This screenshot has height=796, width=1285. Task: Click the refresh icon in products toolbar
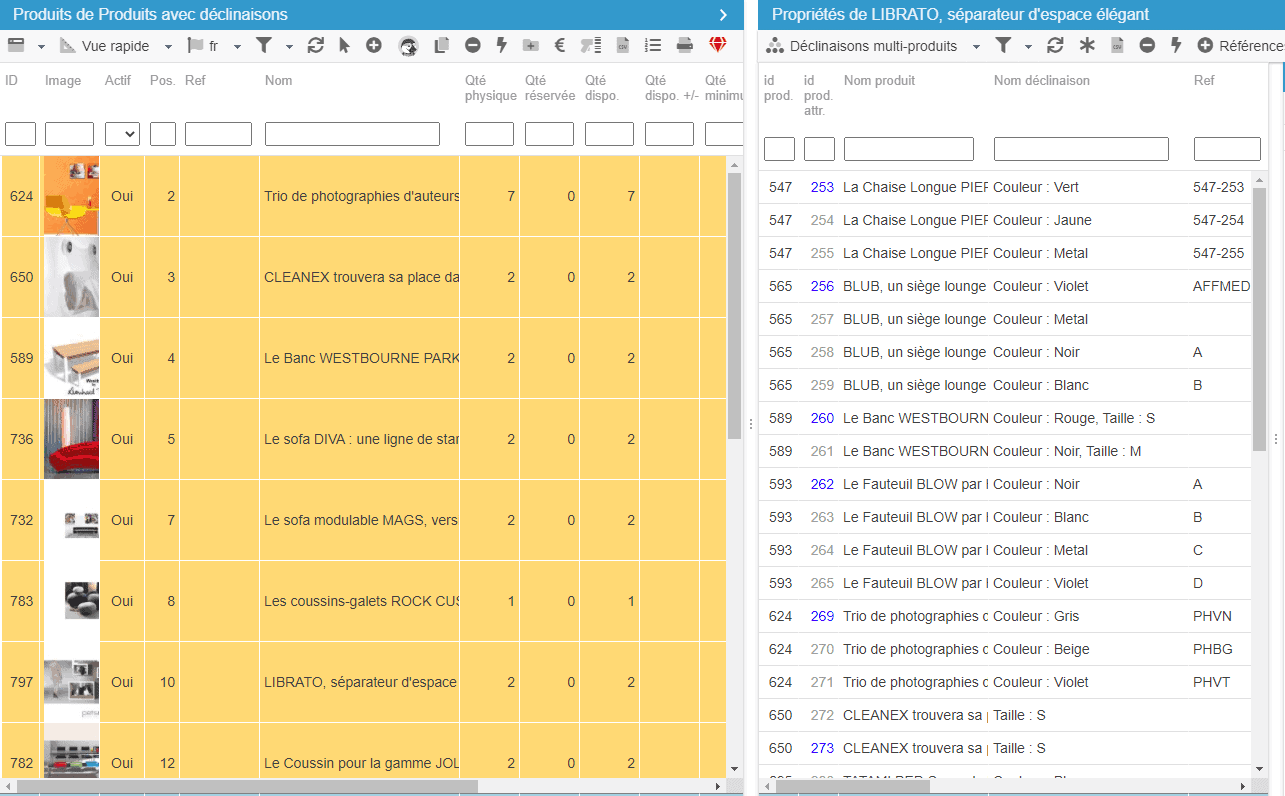tap(316, 45)
